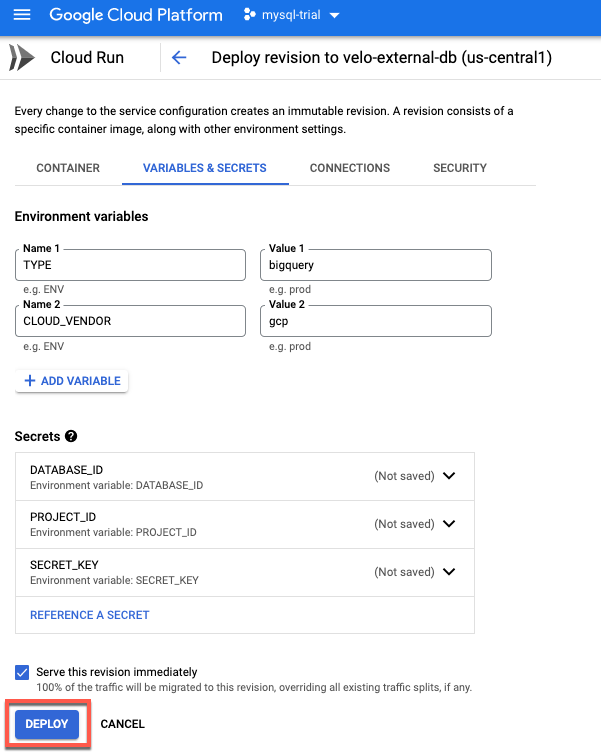The height and width of the screenshot is (752, 601).
Task: Expand the SECRET_KEY secret row
Action: click(x=449, y=572)
